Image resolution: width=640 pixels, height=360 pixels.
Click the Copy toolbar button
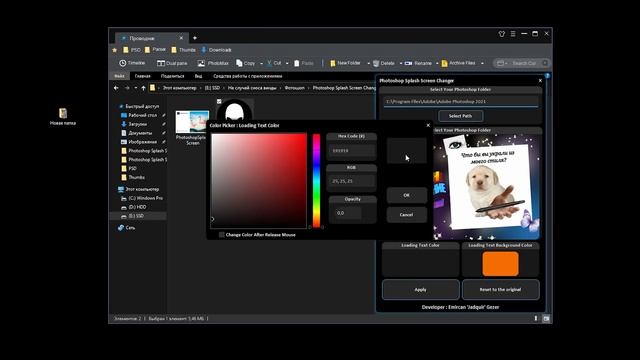click(245, 63)
